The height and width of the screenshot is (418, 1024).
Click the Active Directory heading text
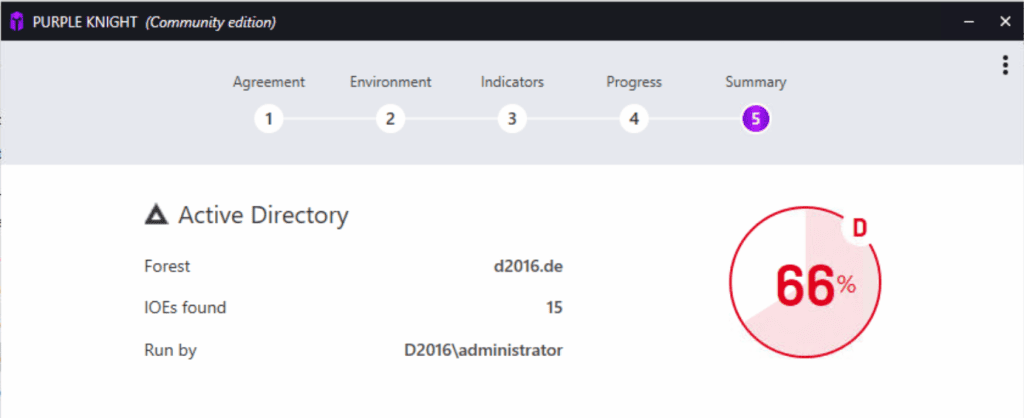[263, 214]
